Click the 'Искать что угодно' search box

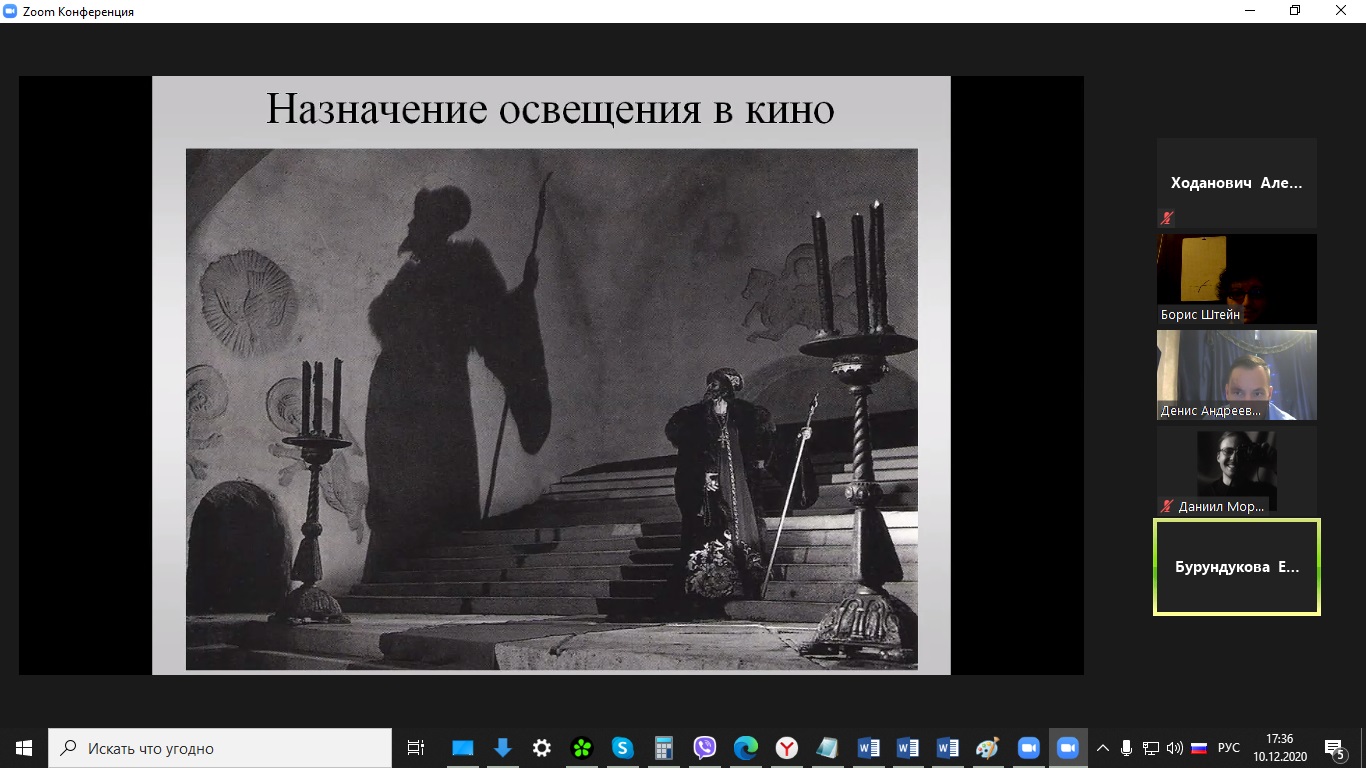click(220, 748)
